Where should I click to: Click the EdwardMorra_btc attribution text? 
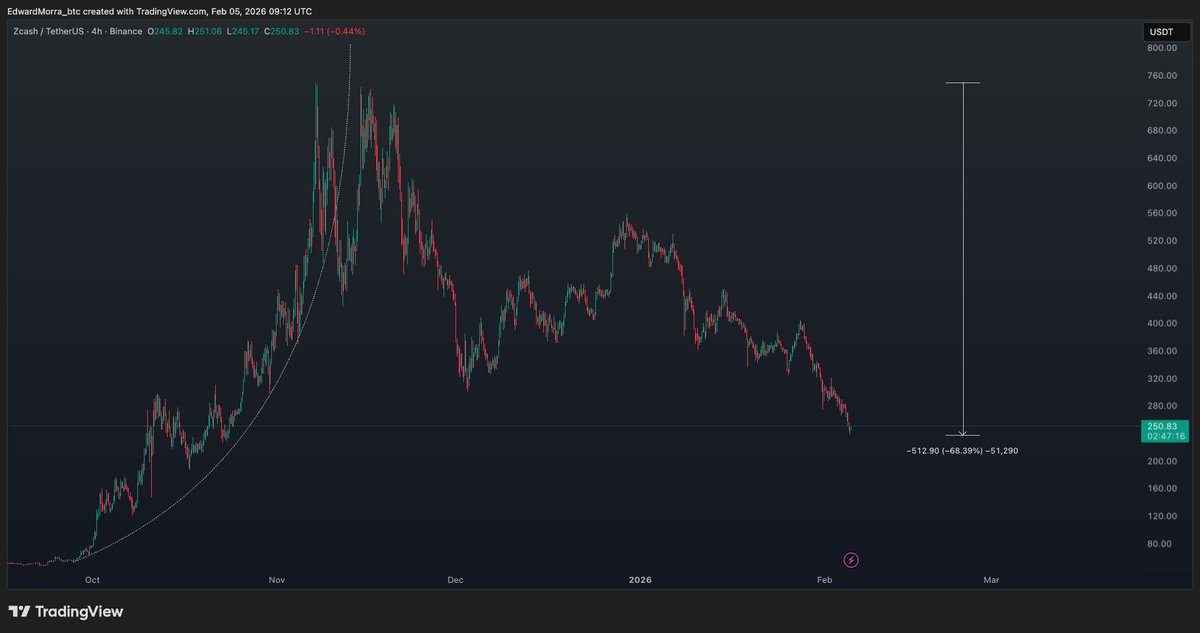[42, 11]
